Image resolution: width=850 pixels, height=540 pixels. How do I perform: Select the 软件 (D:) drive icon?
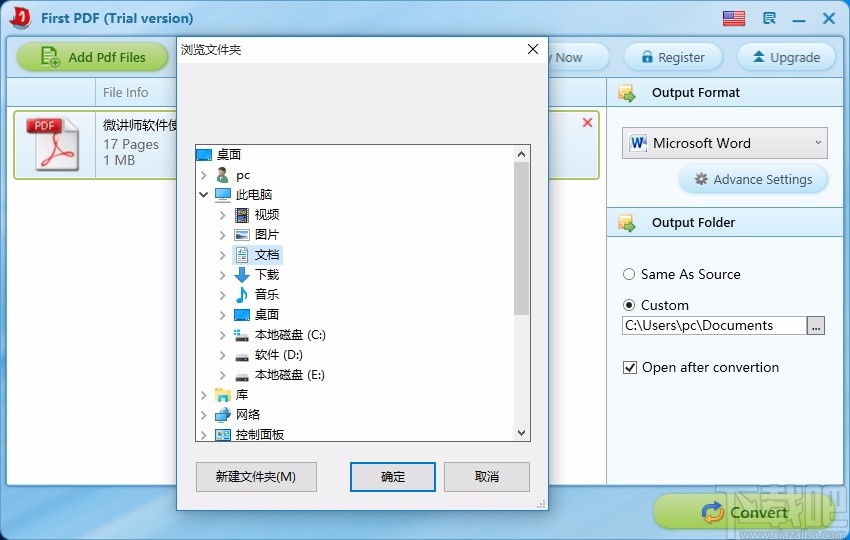(x=242, y=357)
